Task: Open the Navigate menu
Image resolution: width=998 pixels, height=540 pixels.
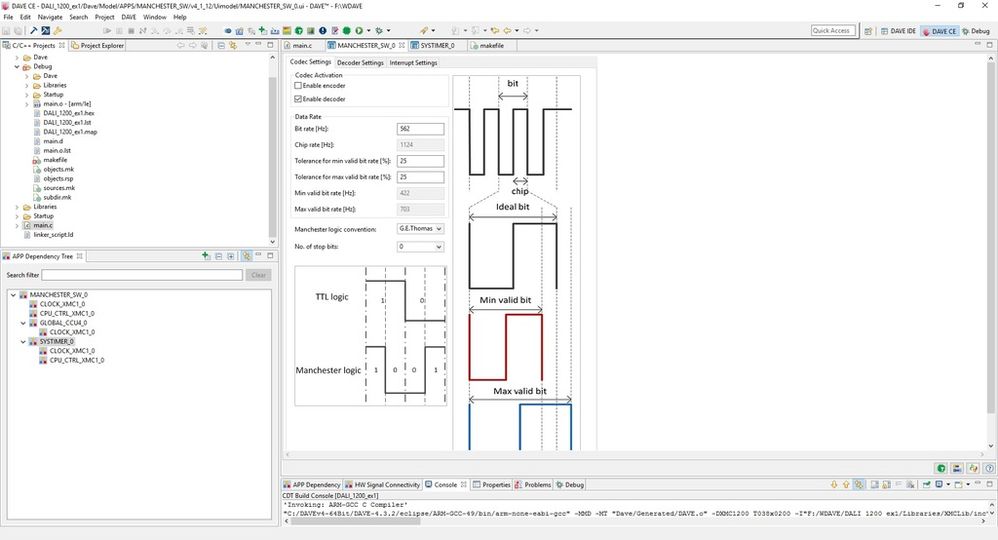Action: tap(50, 17)
